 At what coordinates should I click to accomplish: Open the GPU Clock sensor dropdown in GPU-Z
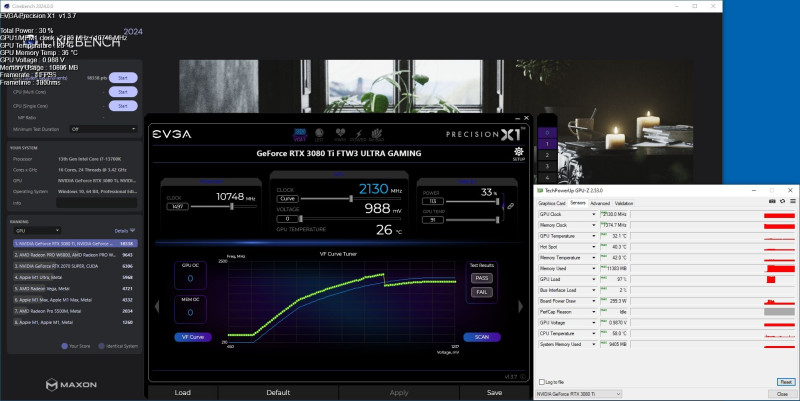pyautogui.click(x=593, y=214)
